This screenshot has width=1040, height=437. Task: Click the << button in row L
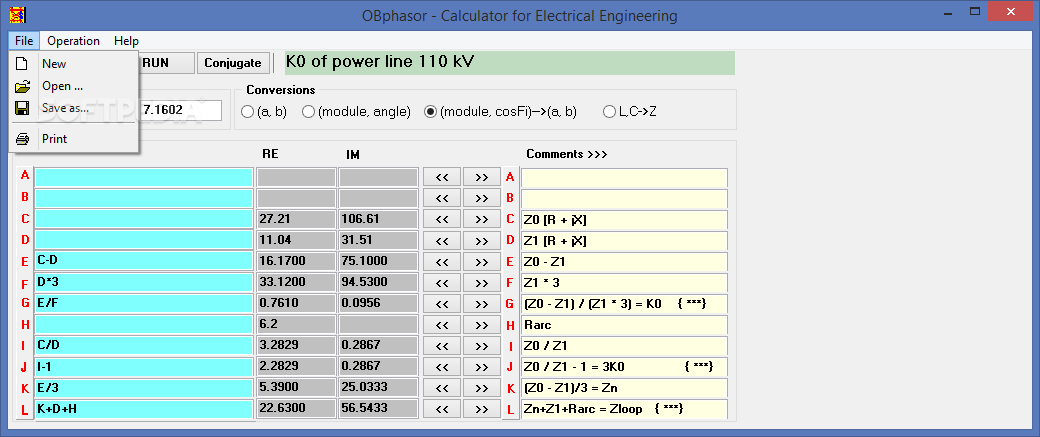(x=442, y=409)
